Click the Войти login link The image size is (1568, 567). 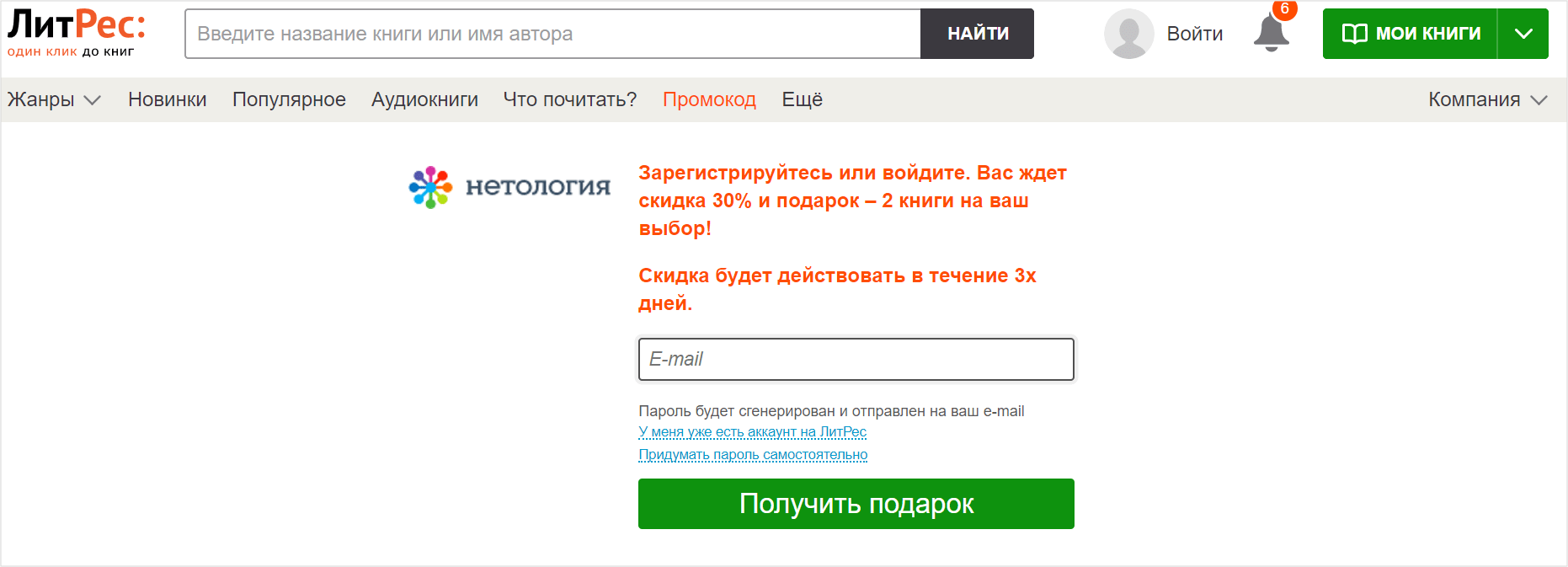1194,34
